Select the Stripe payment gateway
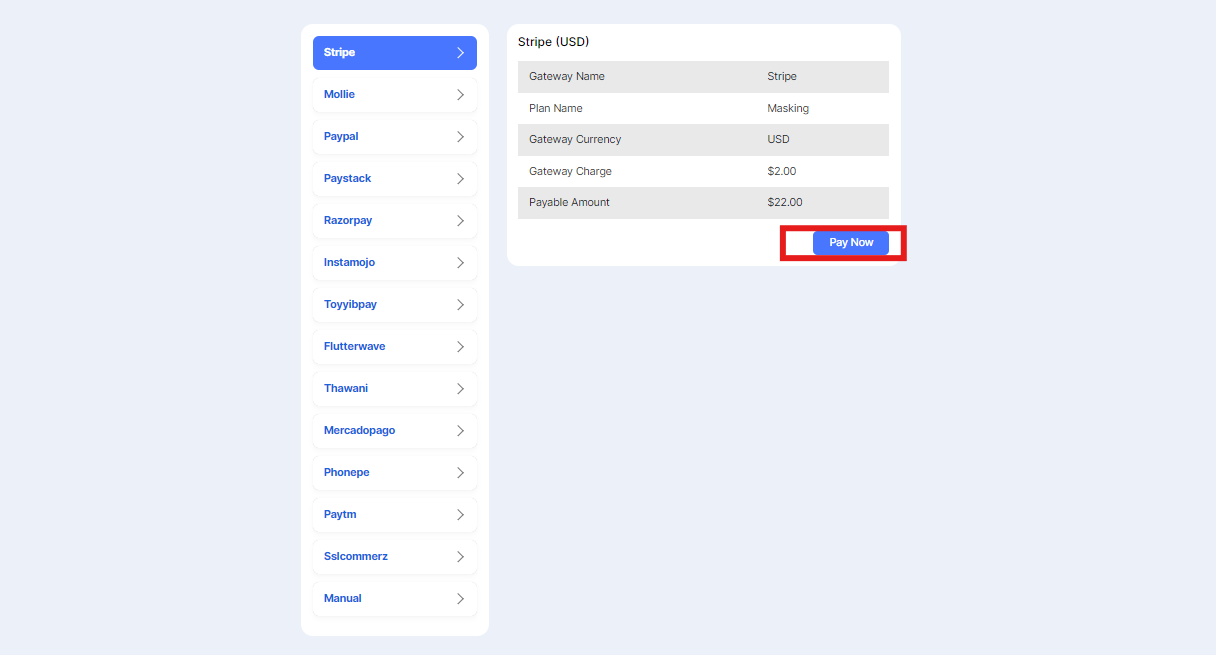Image resolution: width=1216 pixels, height=655 pixels. (395, 53)
